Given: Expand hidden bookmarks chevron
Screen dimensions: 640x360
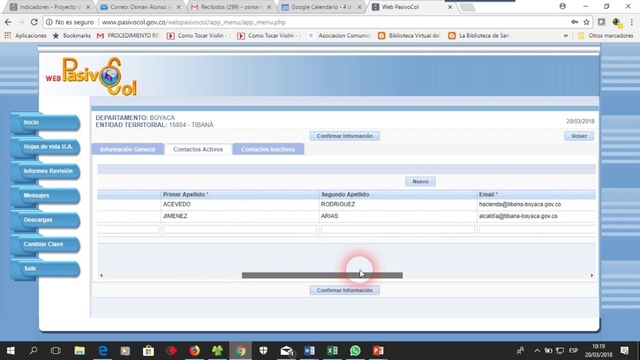Looking at the screenshot, I should tap(566, 36).
